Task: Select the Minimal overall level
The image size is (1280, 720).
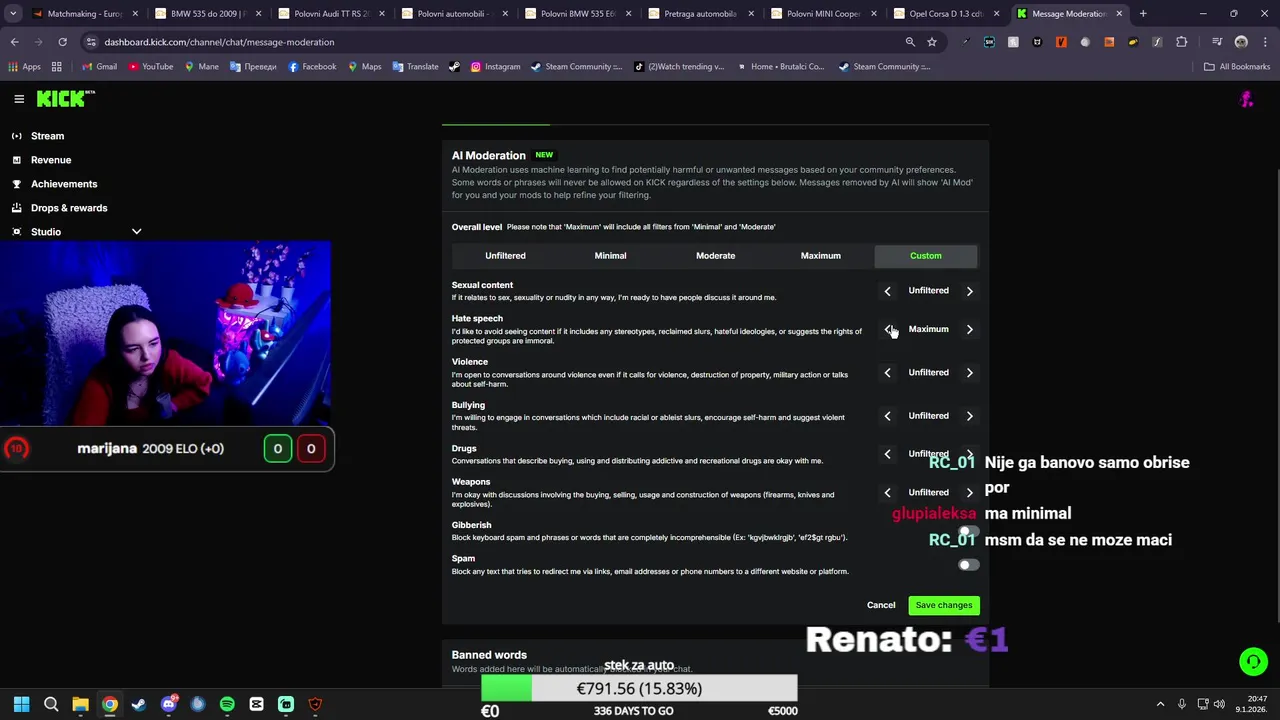Action: pyautogui.click(x=610, y=256)
